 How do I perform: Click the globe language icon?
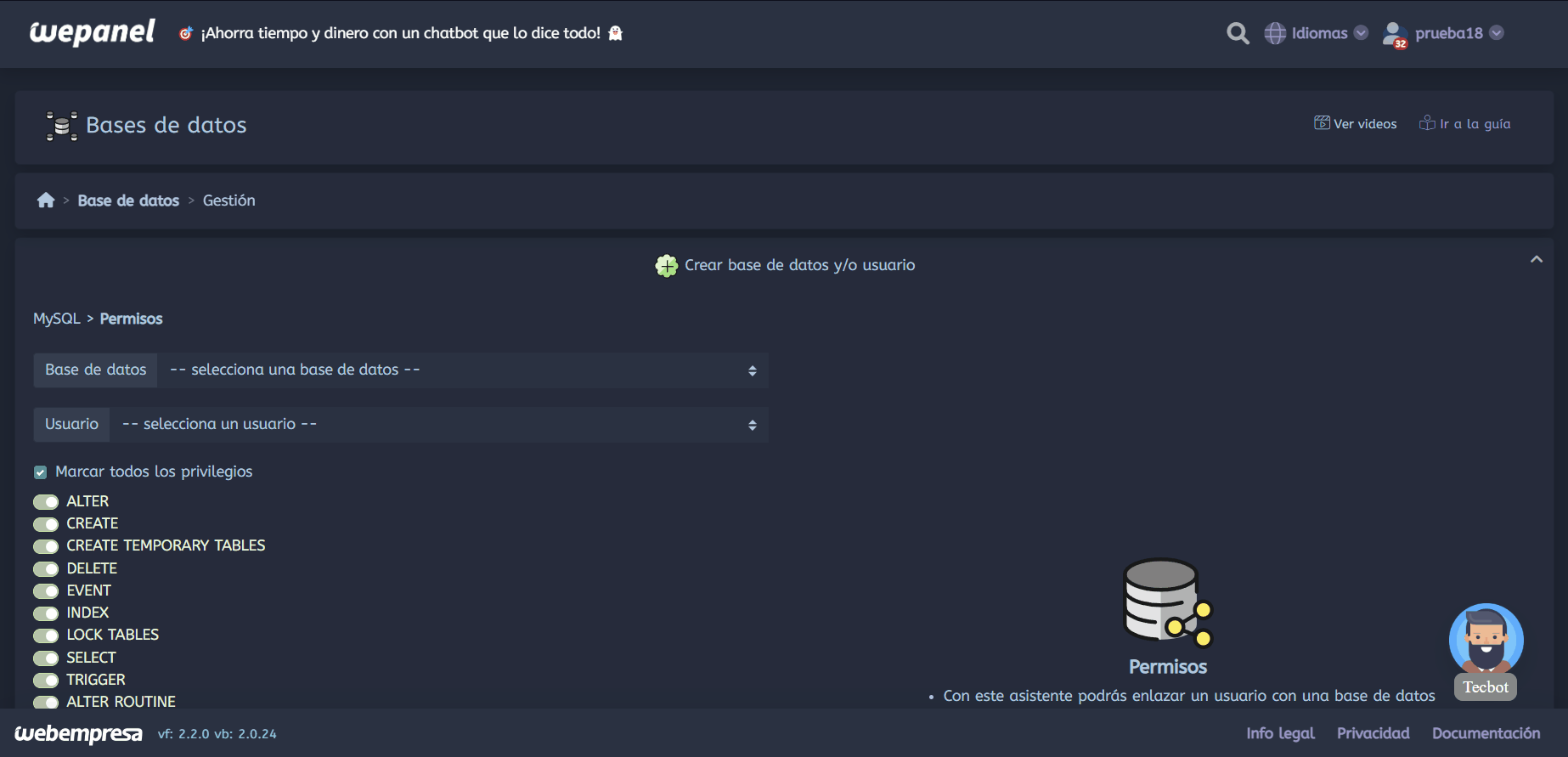pyautogui.click(x=1275, y=33)
